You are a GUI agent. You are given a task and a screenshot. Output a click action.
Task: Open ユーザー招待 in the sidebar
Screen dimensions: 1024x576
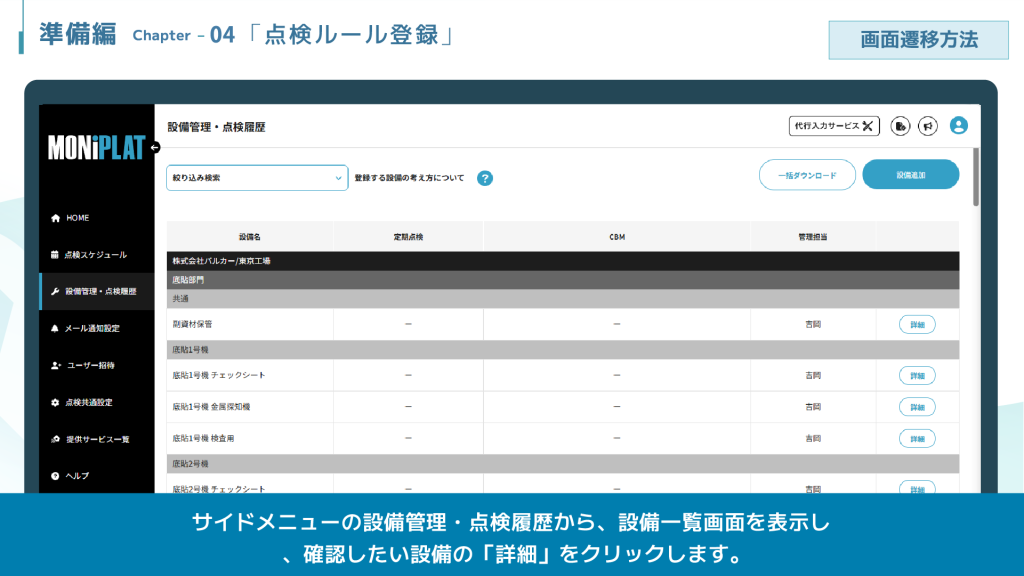90,365
